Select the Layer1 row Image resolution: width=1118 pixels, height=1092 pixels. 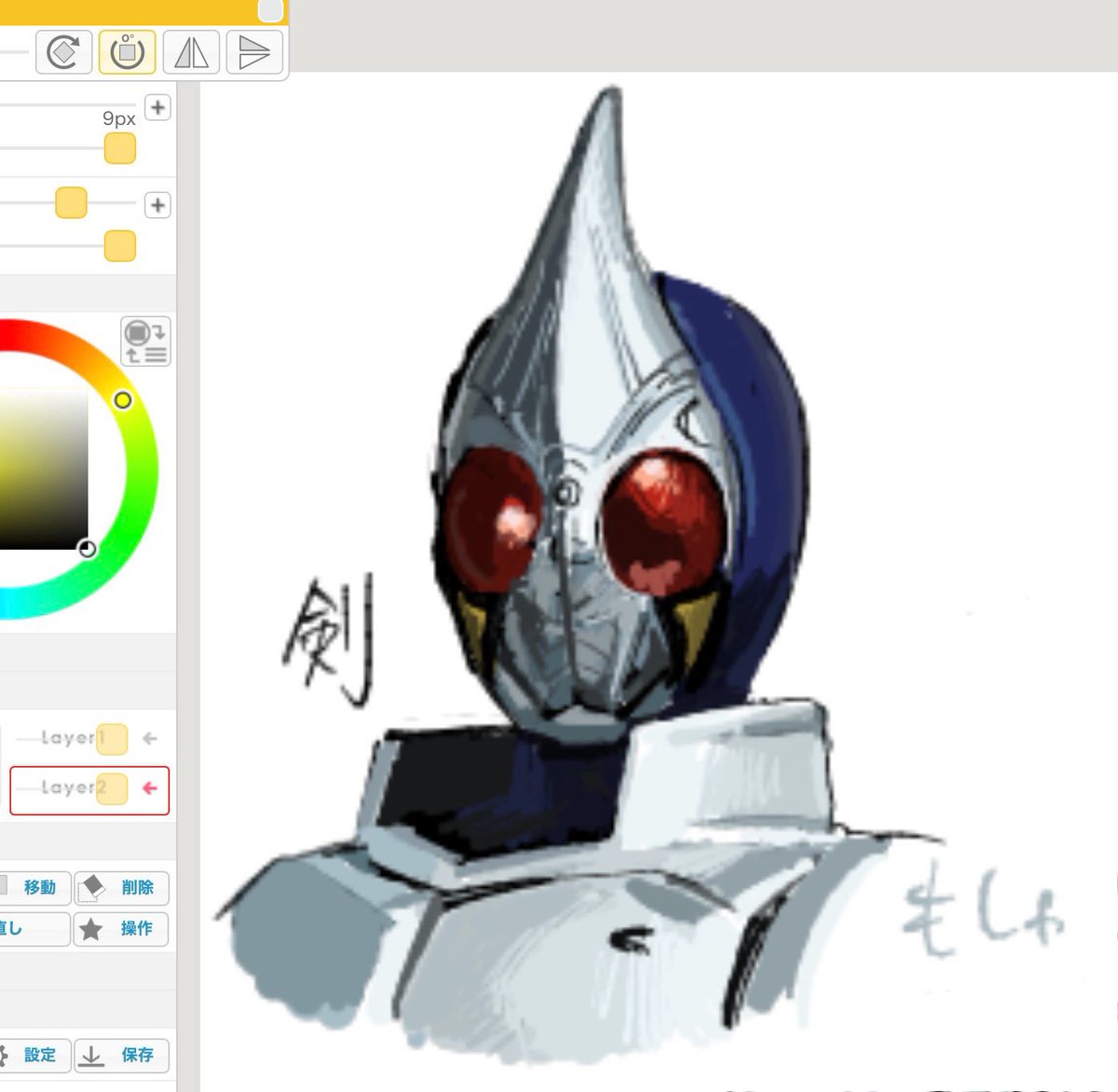coord(88,739)
